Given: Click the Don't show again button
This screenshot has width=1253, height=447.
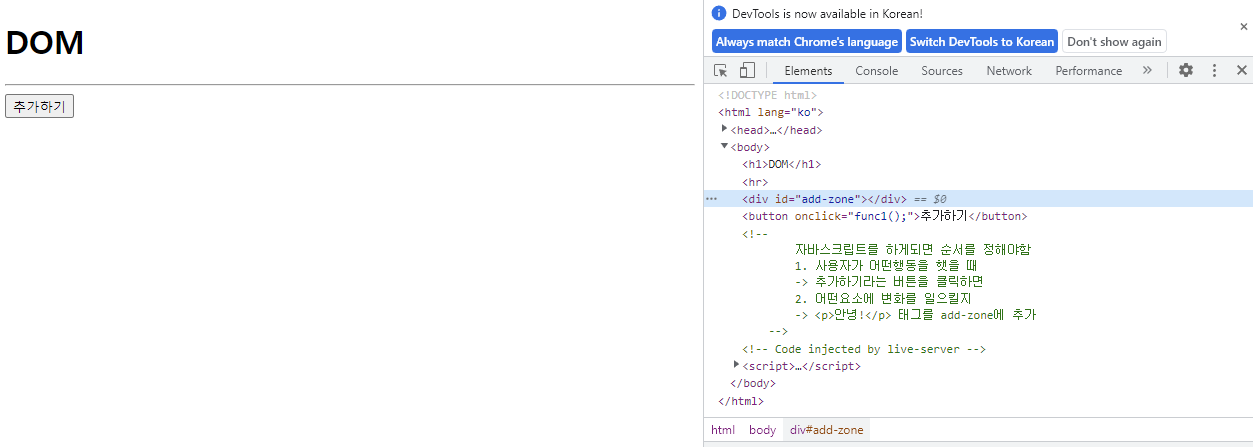Looking at the screenshot, I should 1114,42.
